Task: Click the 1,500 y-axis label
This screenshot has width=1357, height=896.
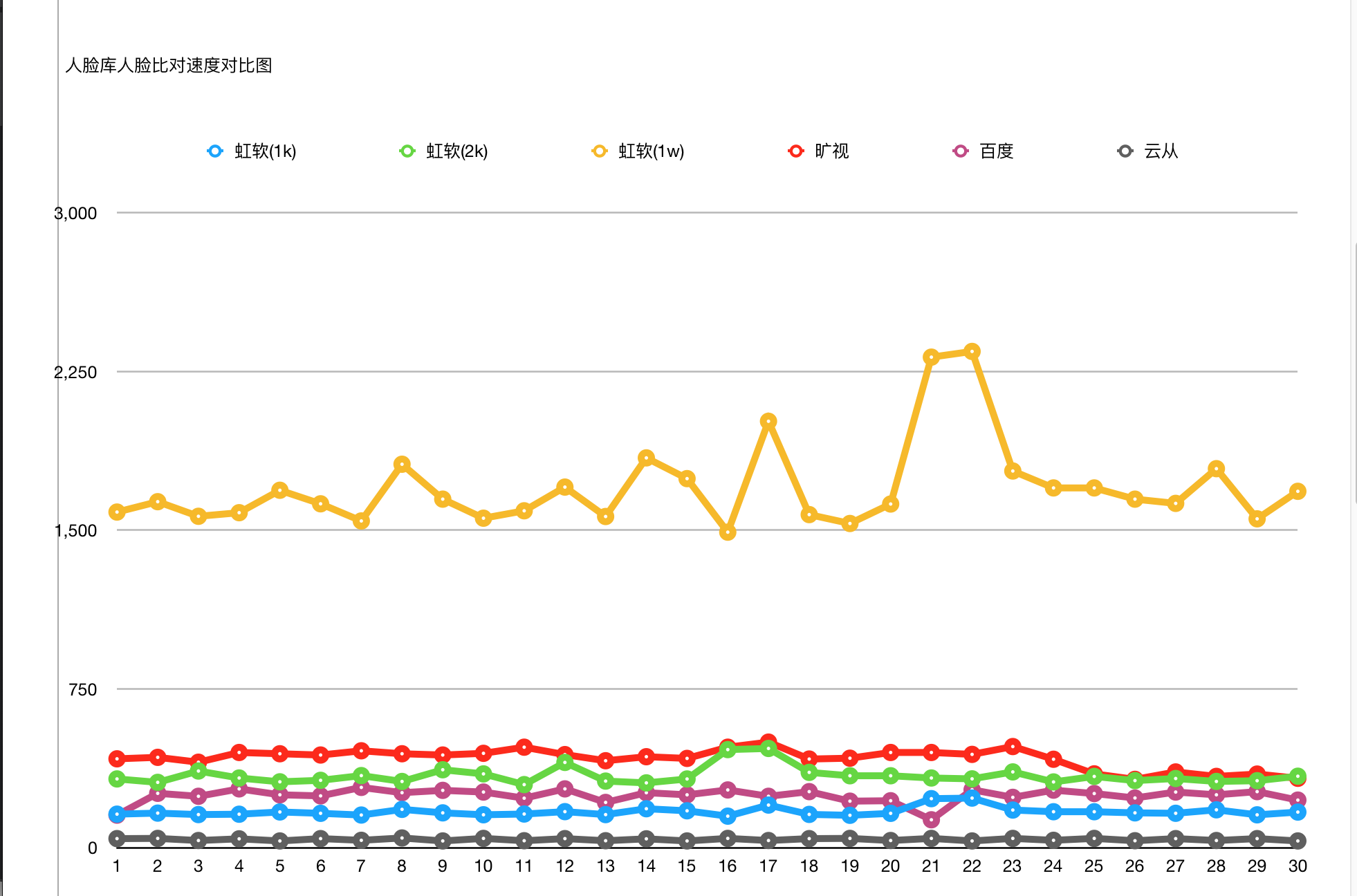Action: tap(75, 530)
